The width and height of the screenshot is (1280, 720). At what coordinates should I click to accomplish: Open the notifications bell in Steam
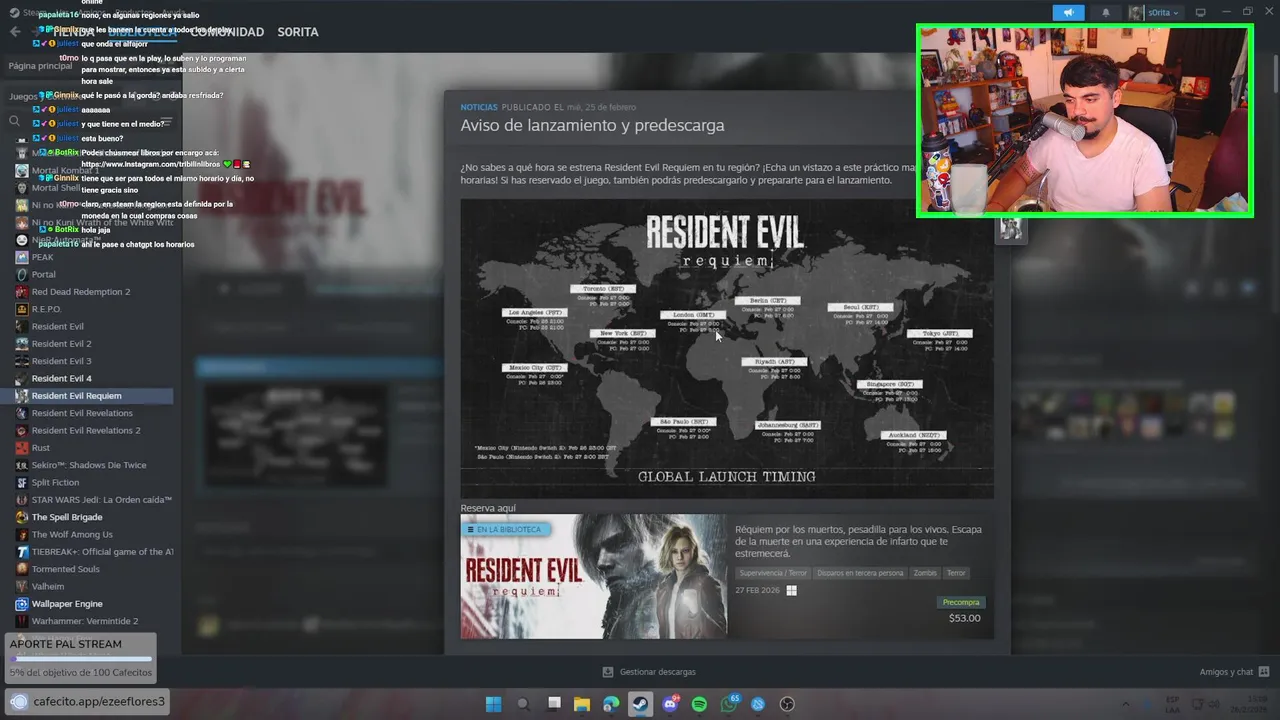pos(1105,13)
